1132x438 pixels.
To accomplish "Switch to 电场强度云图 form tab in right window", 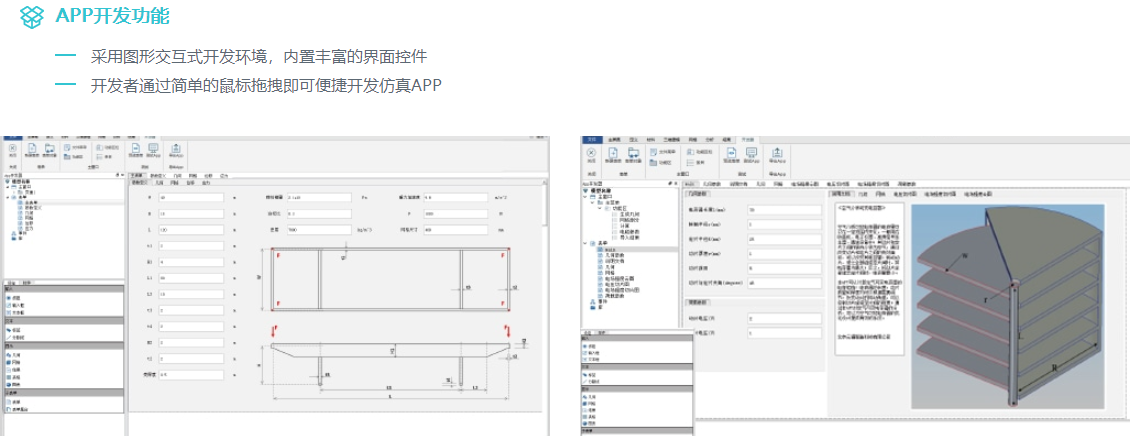I will 803,184.
